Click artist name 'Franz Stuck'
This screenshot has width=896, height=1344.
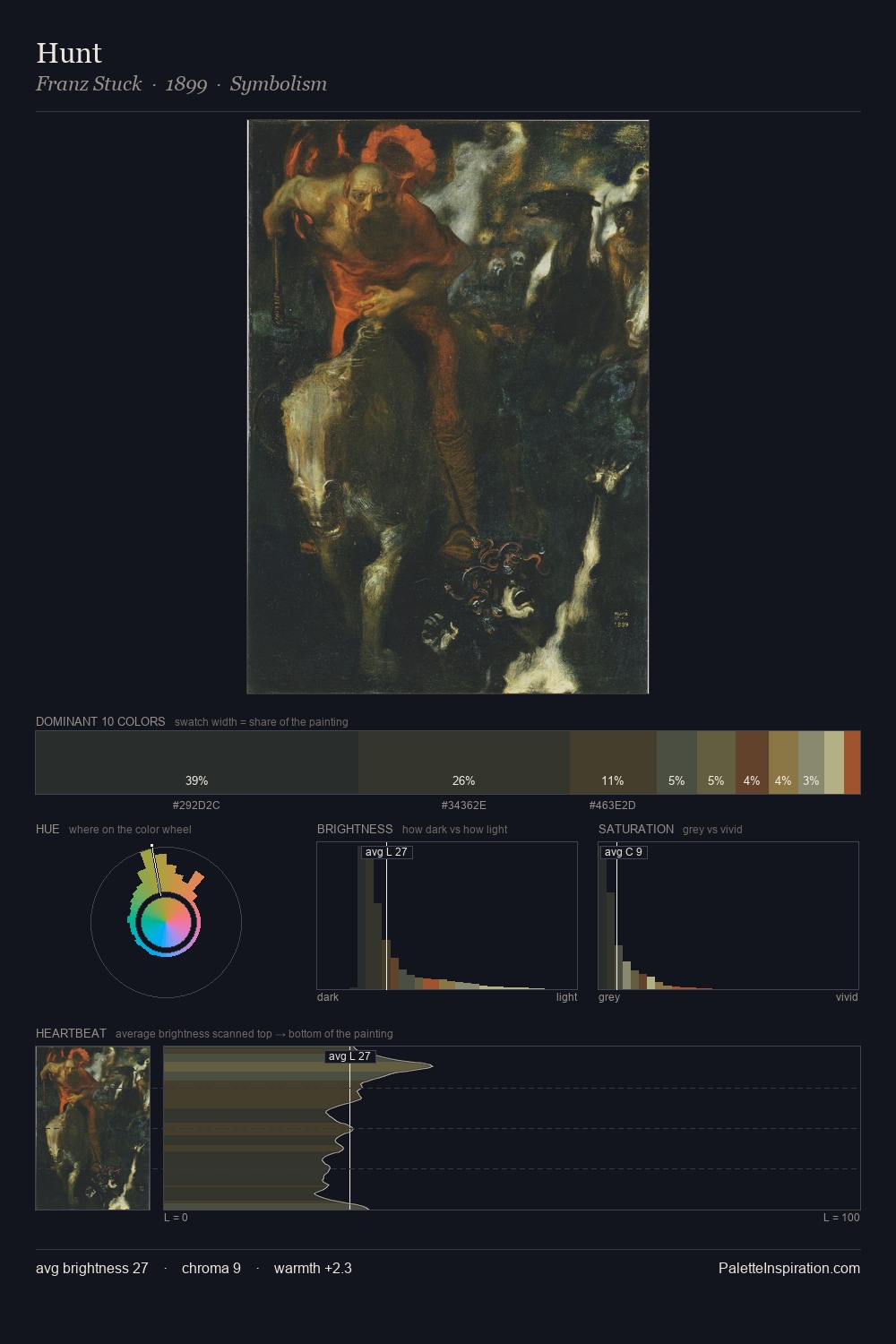click(x=89, y=84)
